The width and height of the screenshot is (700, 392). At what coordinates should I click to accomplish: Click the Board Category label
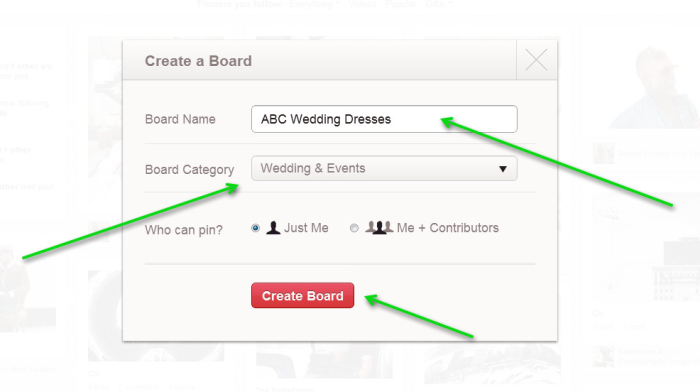tap(190, 170)
